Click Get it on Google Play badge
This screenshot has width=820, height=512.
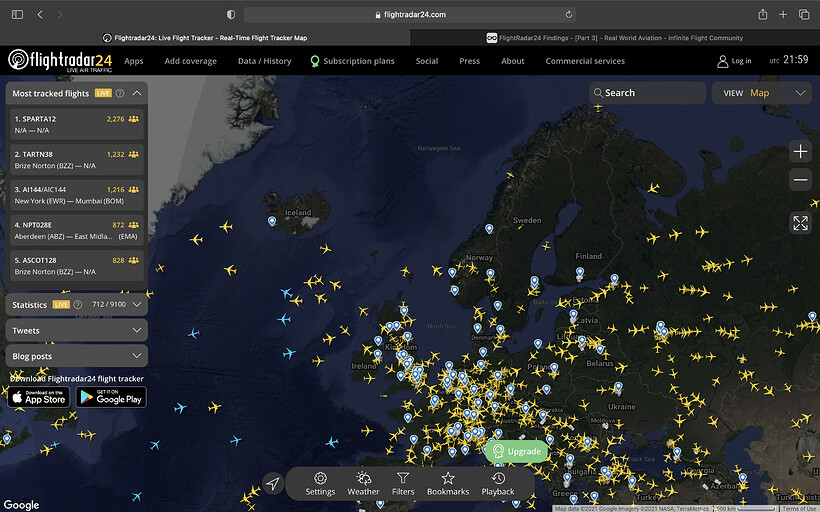tap(111, 397)
